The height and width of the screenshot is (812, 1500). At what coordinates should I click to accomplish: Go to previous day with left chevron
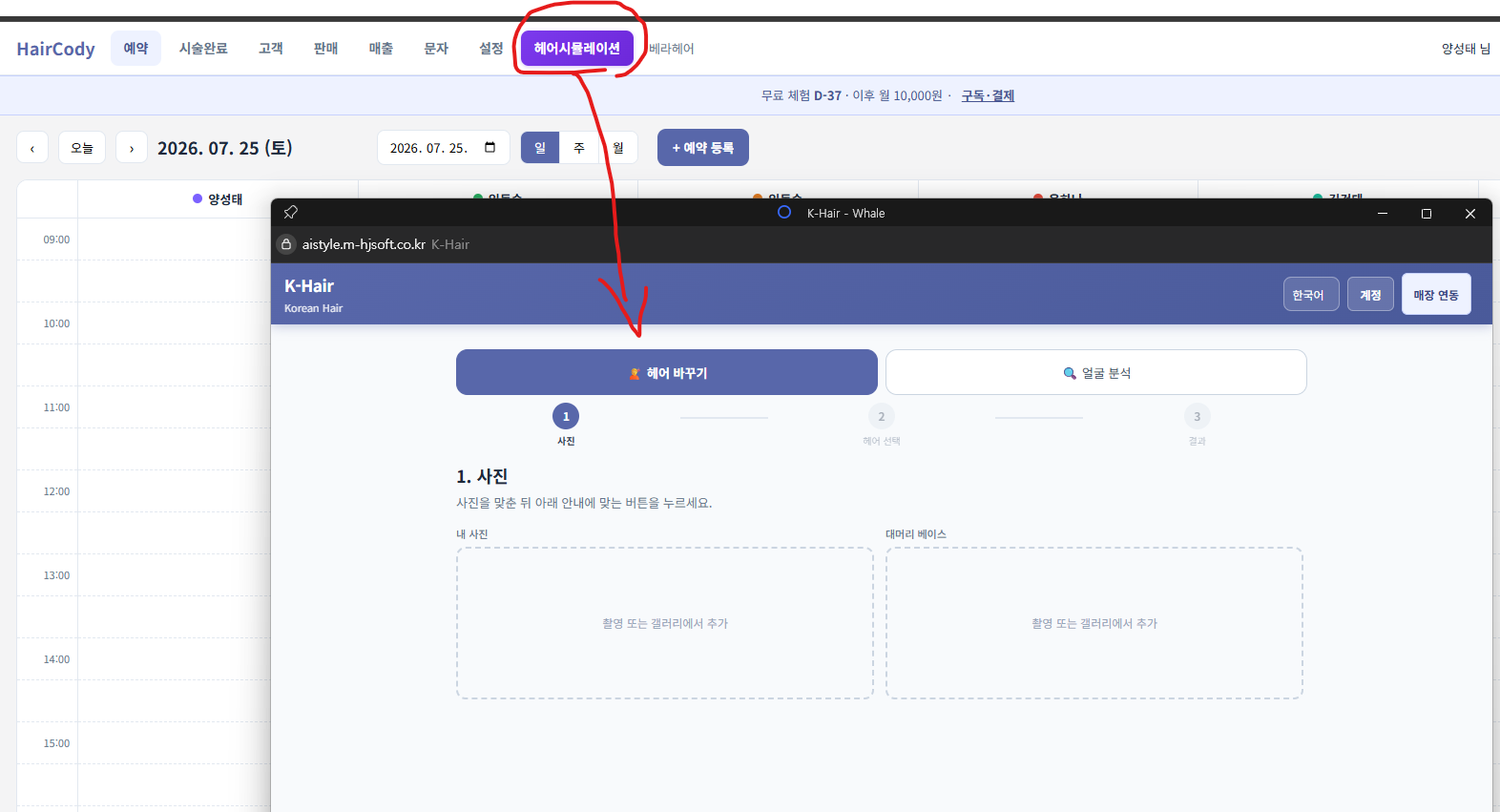pos(32,148)
